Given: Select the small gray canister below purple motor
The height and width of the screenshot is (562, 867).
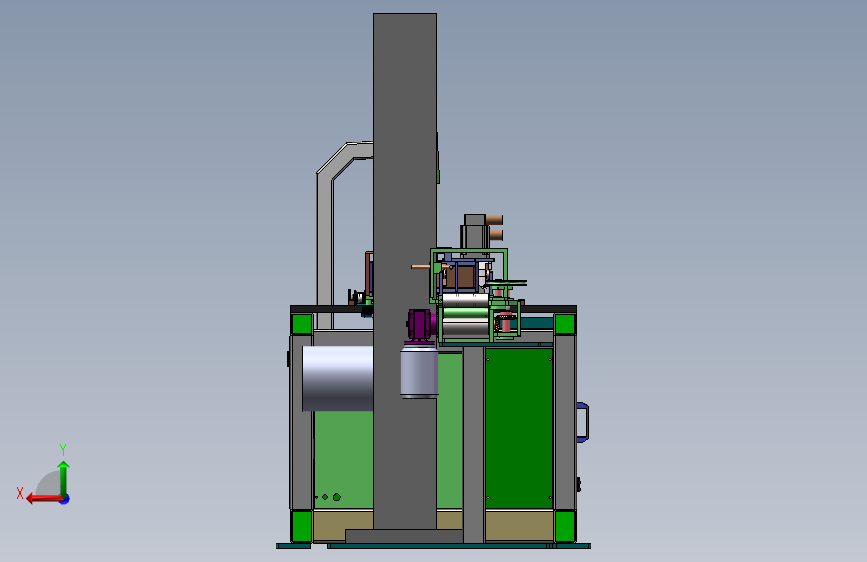Looking at the screenshot, I should (x=419, y=370).
